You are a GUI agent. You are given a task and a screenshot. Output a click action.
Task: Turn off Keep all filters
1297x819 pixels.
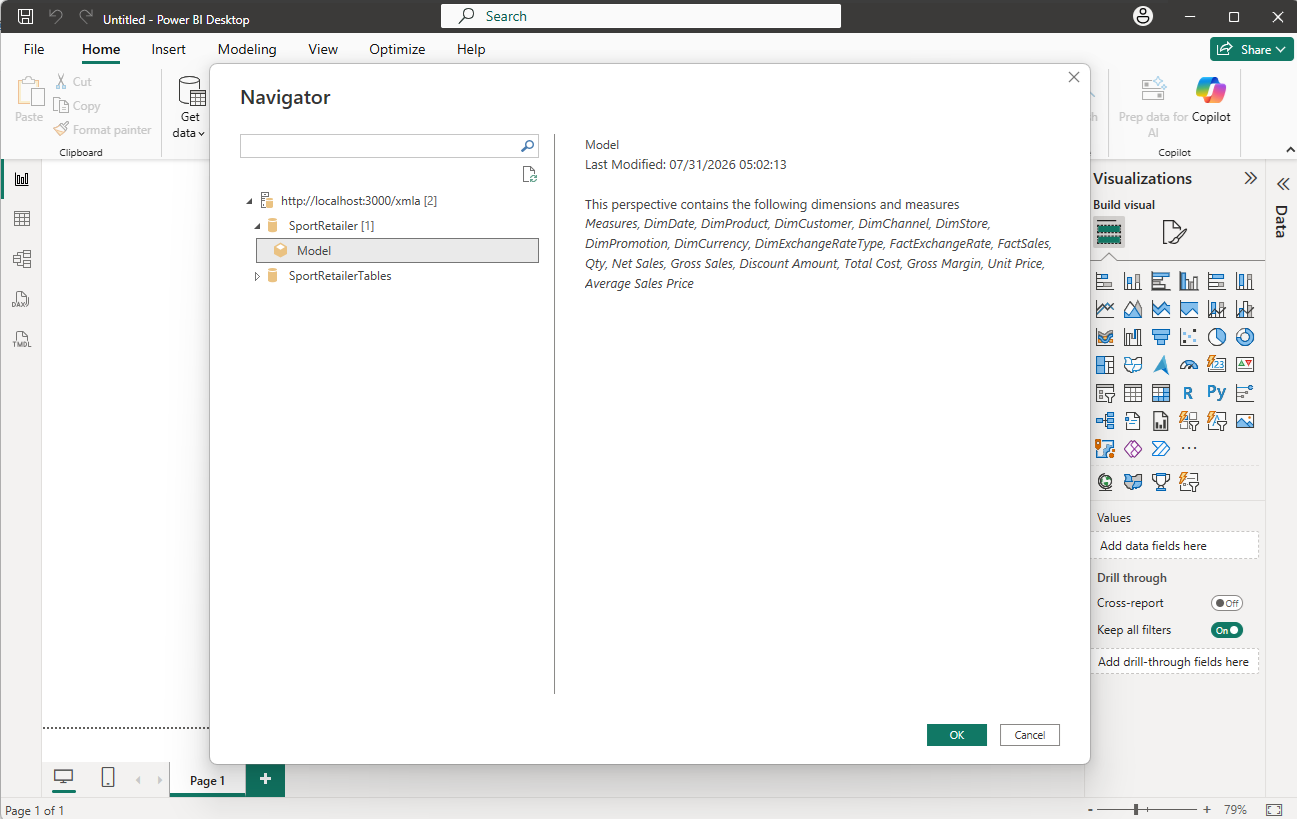(x=1226, y=630)
